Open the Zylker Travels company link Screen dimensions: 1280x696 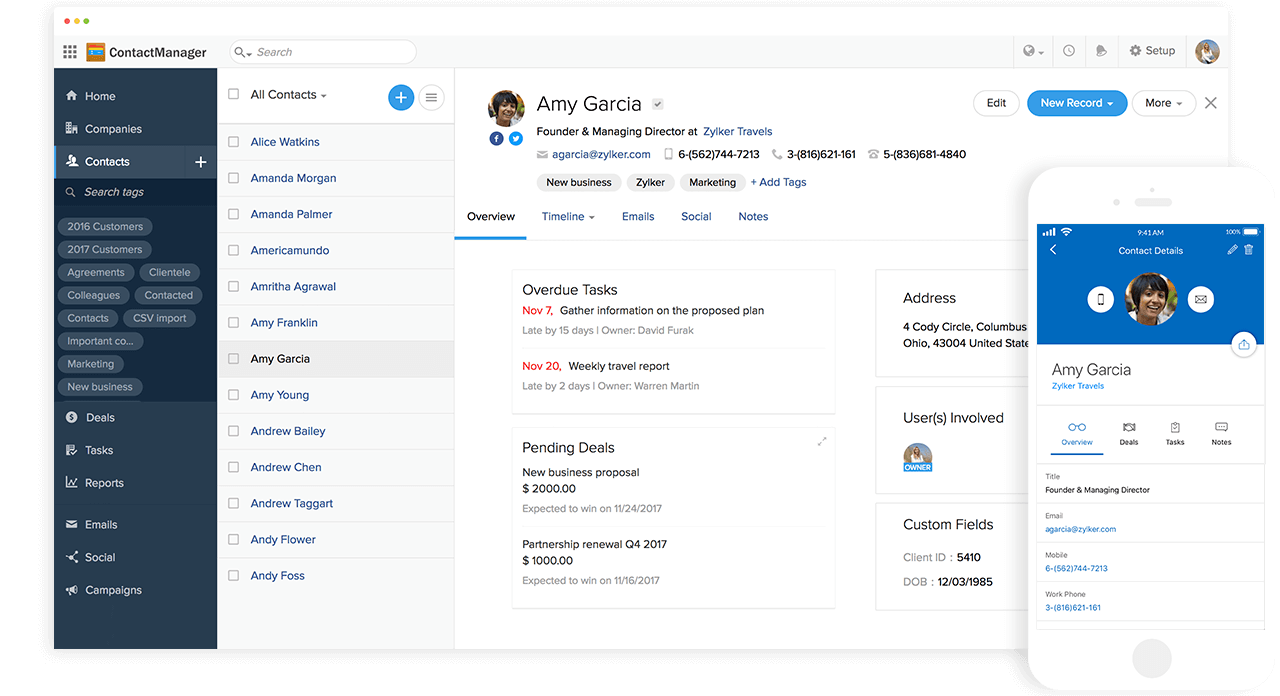737,131
